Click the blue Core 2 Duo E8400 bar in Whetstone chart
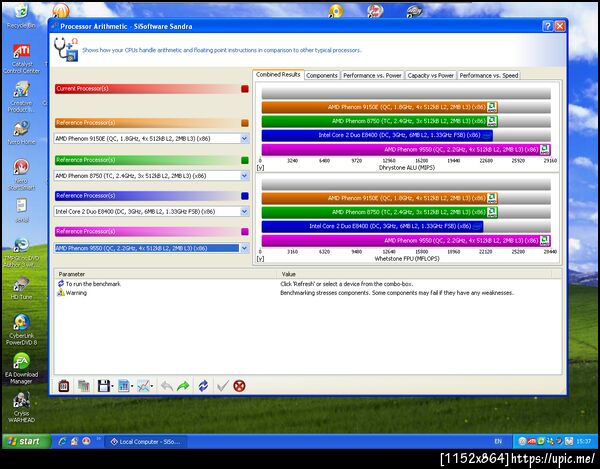The image size is (600, 469). tap(372, 226)
